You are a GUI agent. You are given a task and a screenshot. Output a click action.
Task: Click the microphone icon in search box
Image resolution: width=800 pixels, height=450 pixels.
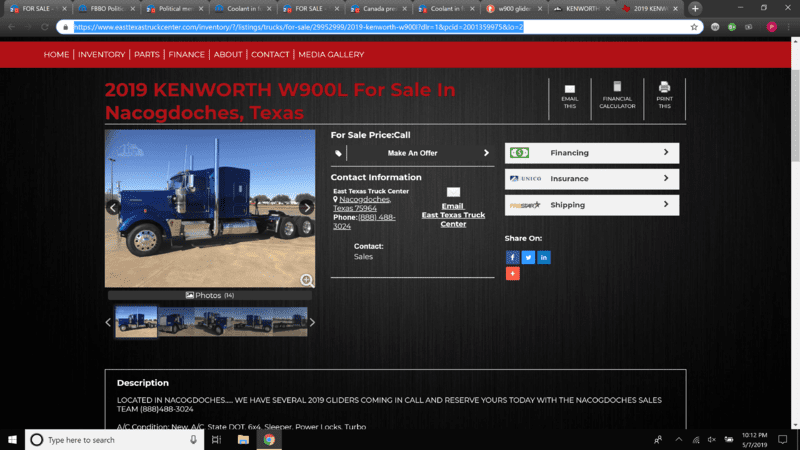click(193, 440)
